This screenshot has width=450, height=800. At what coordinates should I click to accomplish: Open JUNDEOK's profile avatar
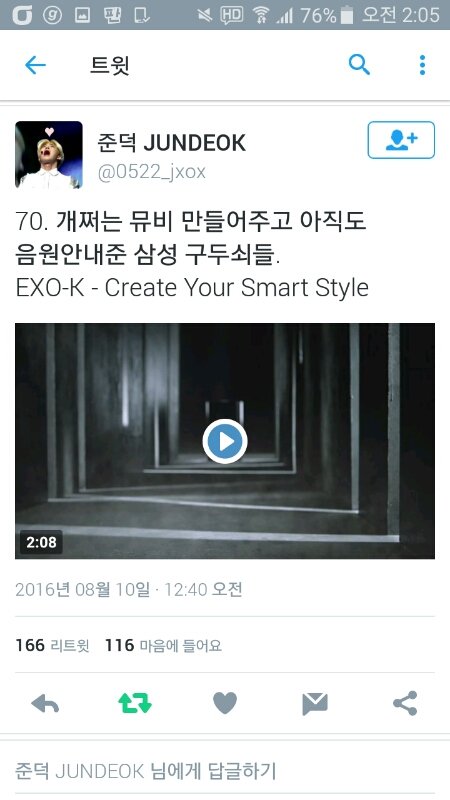pyautogui.click(x=49, y=155)
